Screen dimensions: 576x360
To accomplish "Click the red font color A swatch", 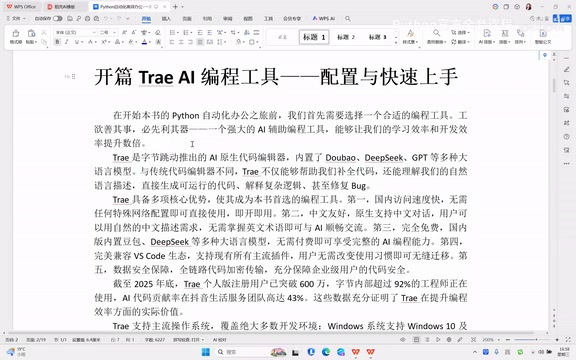I will 144,42.
